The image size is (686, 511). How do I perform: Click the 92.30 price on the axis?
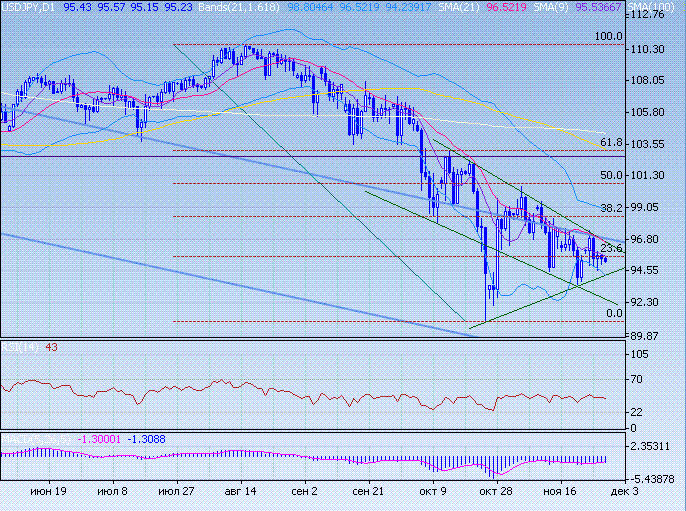pos(650,302)
